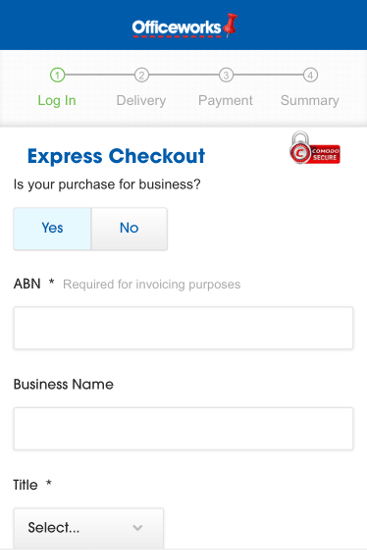Click step 3 circle in progress bar
The height and width of the screenshot is (550, 367).
pyautogui.click(x=226, y=75)
